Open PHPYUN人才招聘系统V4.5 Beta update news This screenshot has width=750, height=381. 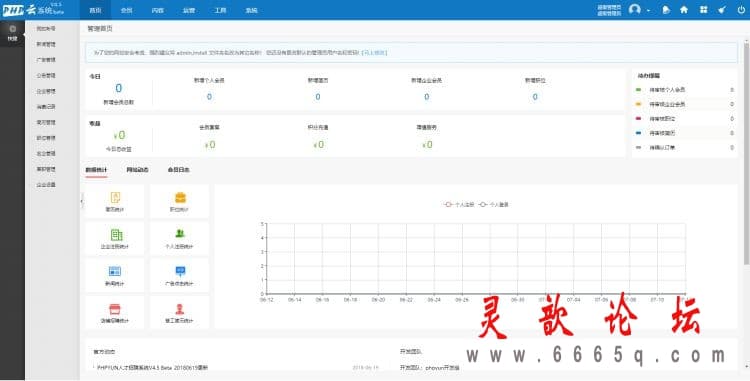coord(152,368)
